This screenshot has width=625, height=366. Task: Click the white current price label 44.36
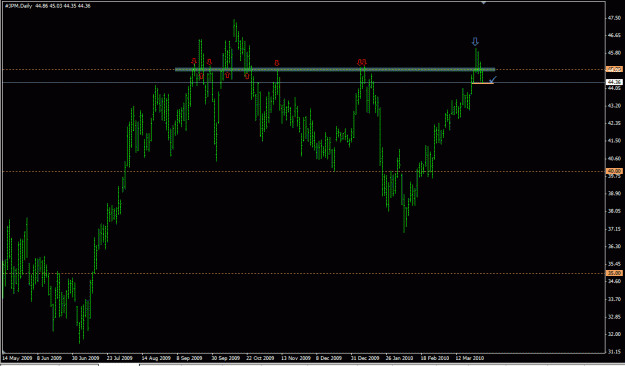614,82
